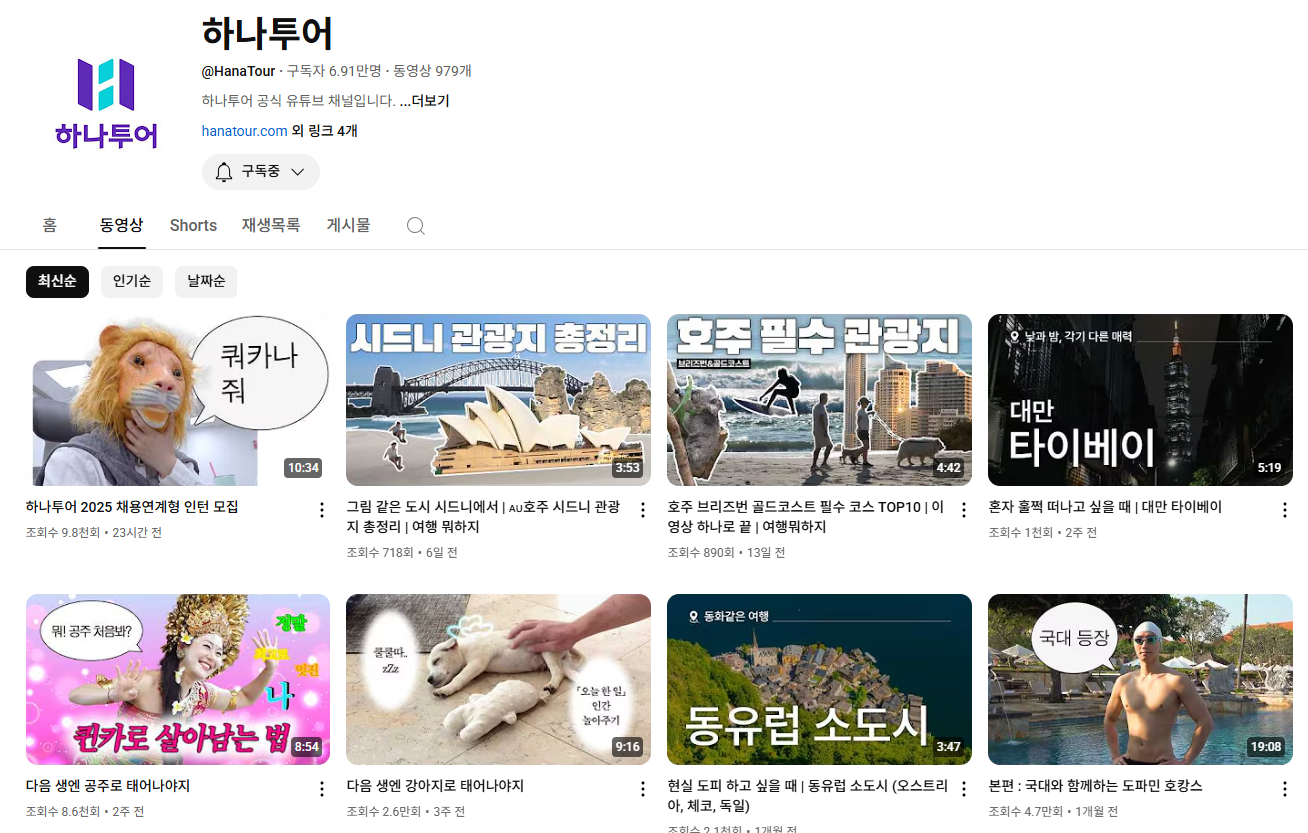
Task: Open the options menu for the puppy video
Action: [x=643, y=789]
